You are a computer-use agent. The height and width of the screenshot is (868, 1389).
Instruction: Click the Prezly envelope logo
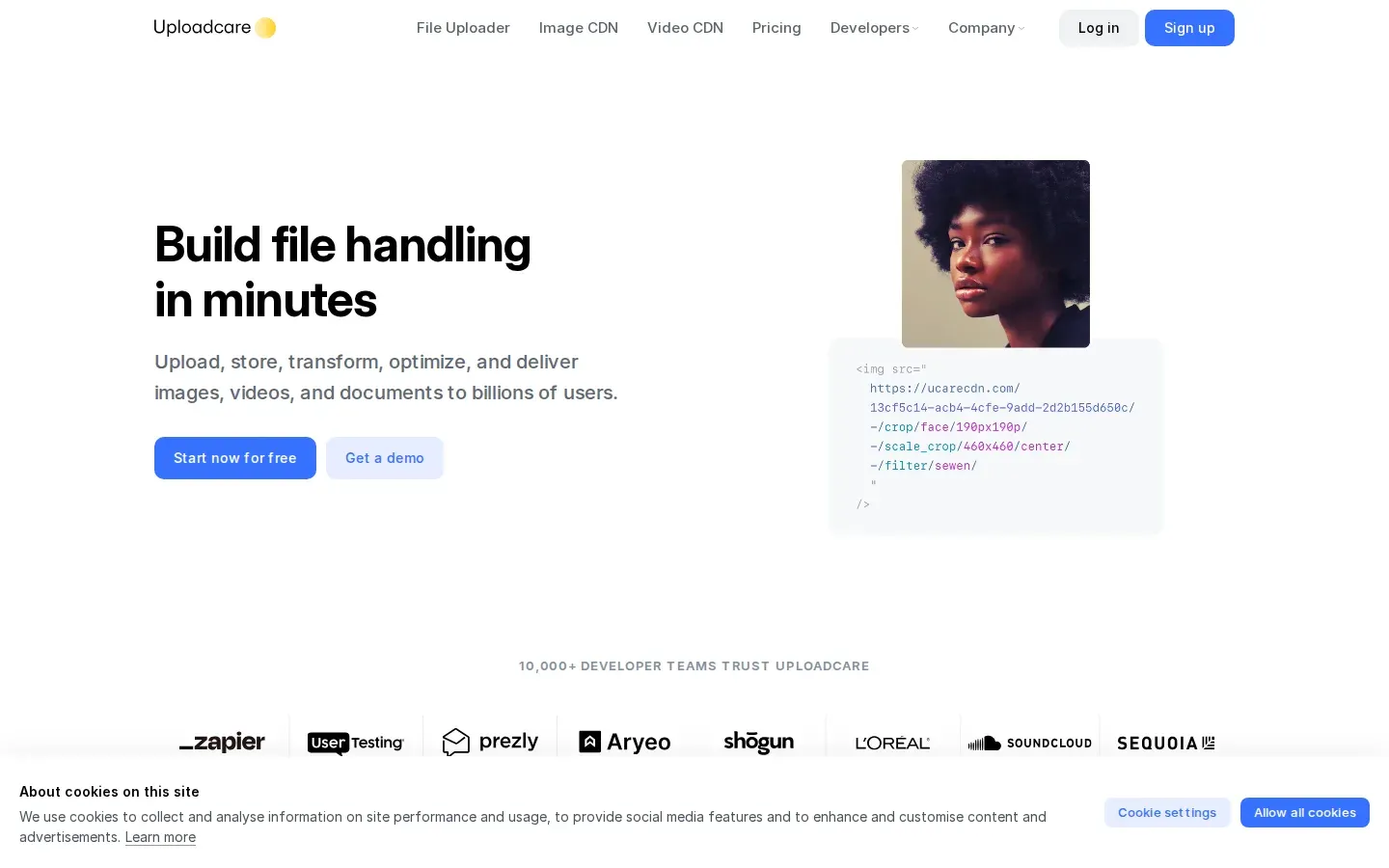[x=456, y=742]
